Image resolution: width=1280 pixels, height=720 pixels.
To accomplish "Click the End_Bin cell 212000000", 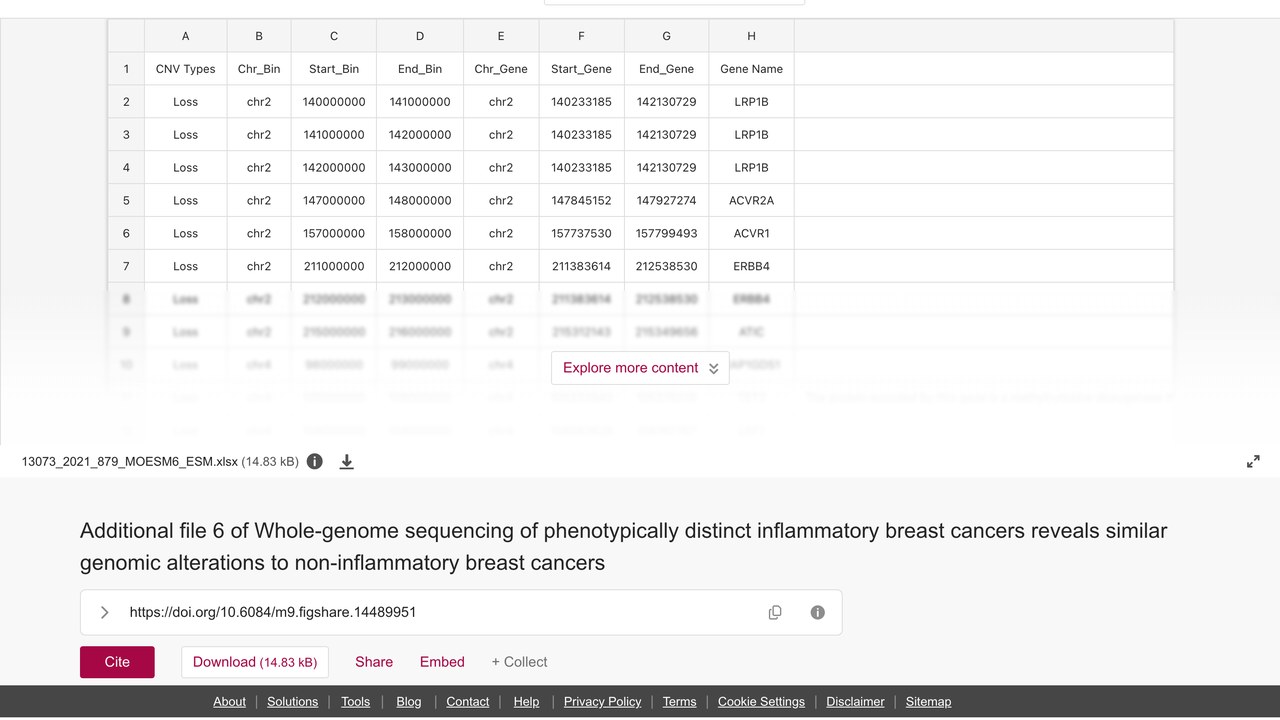I will click(x=420, y=266).
